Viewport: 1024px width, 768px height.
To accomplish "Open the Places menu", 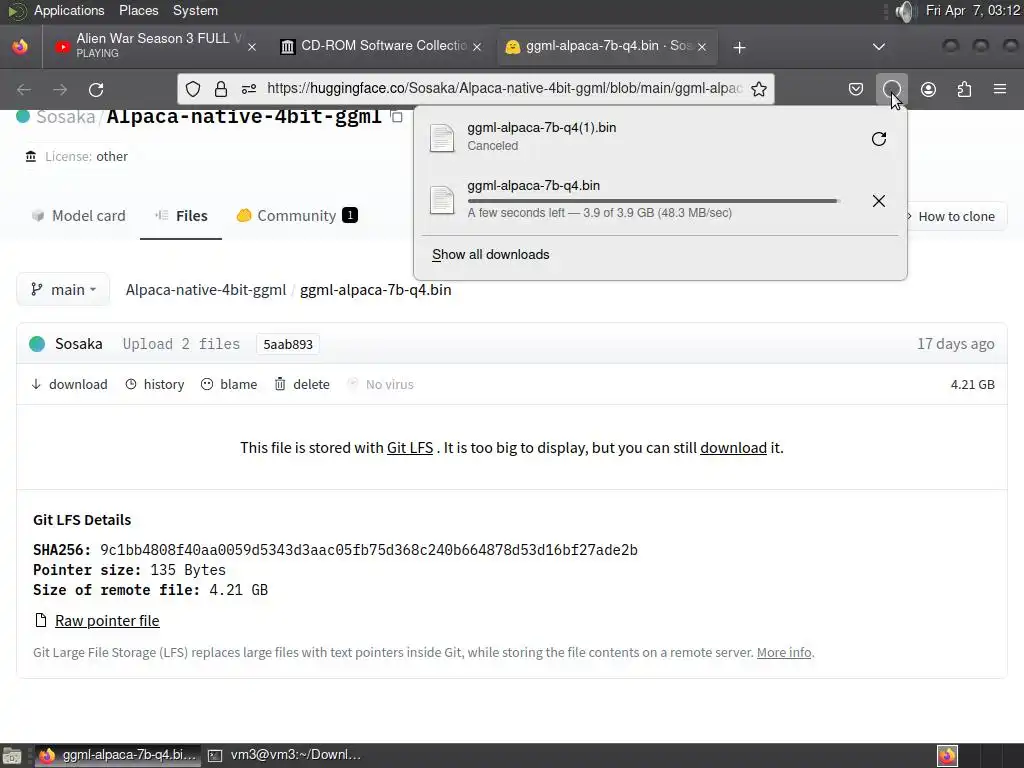I will click(138, 10).
